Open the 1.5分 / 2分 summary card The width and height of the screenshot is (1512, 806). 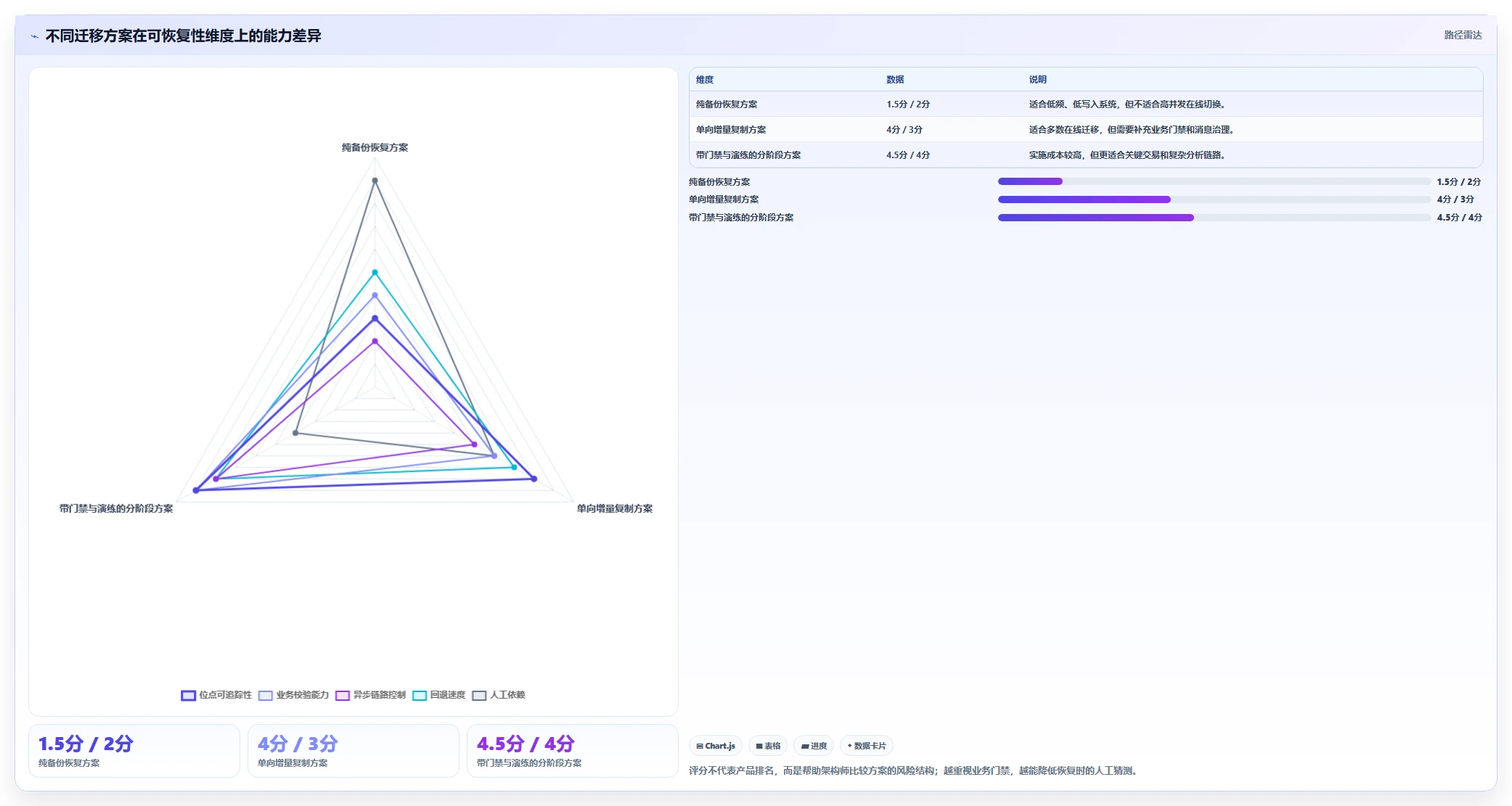point(134,751)
